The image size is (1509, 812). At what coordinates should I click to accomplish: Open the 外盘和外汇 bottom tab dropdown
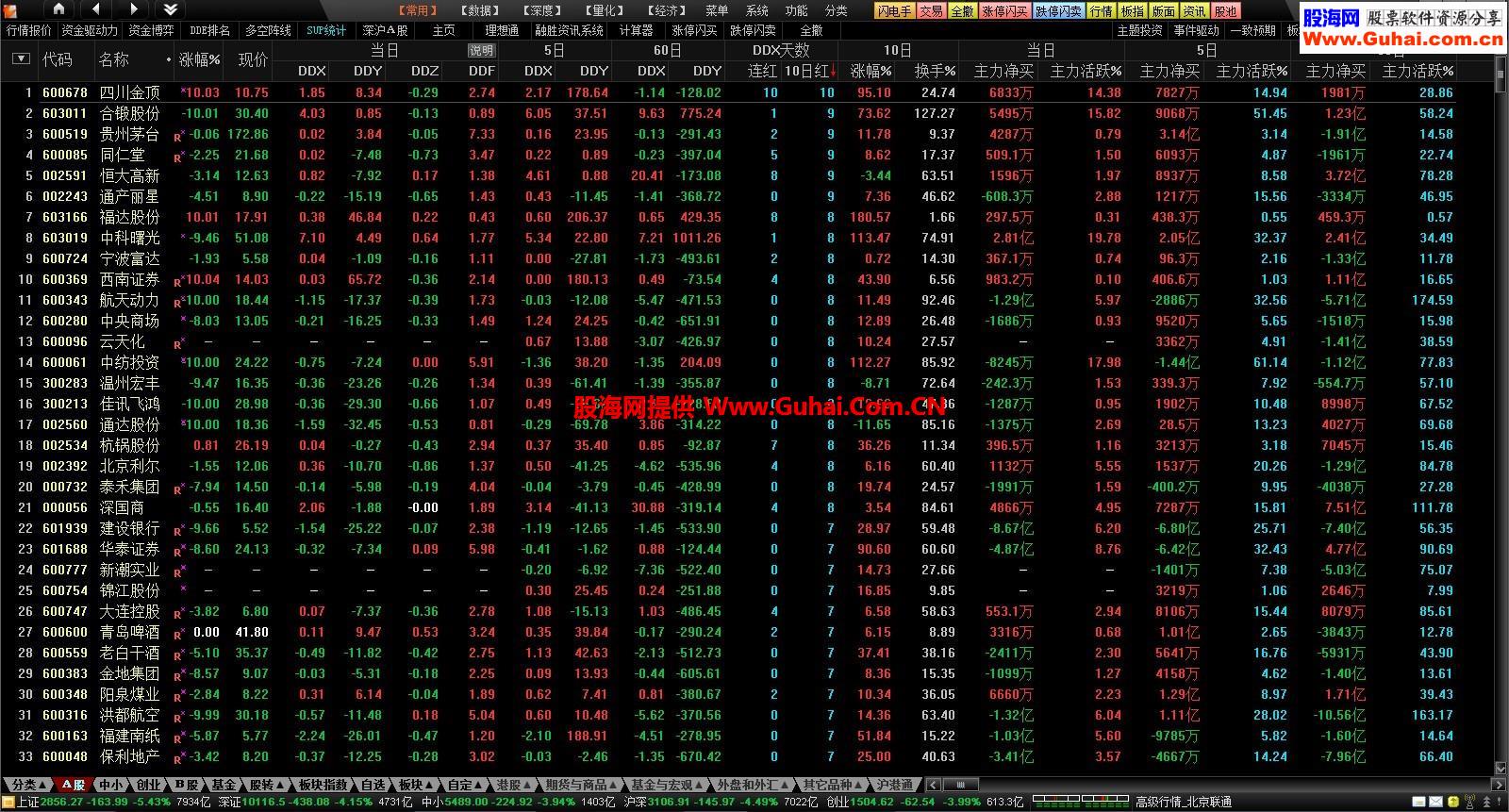coord(753,785)
